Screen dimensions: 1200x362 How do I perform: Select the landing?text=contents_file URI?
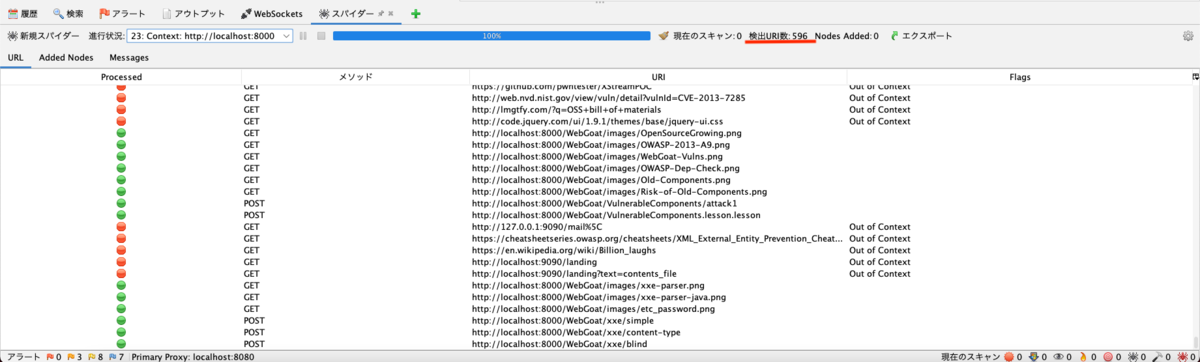(574, 274)
